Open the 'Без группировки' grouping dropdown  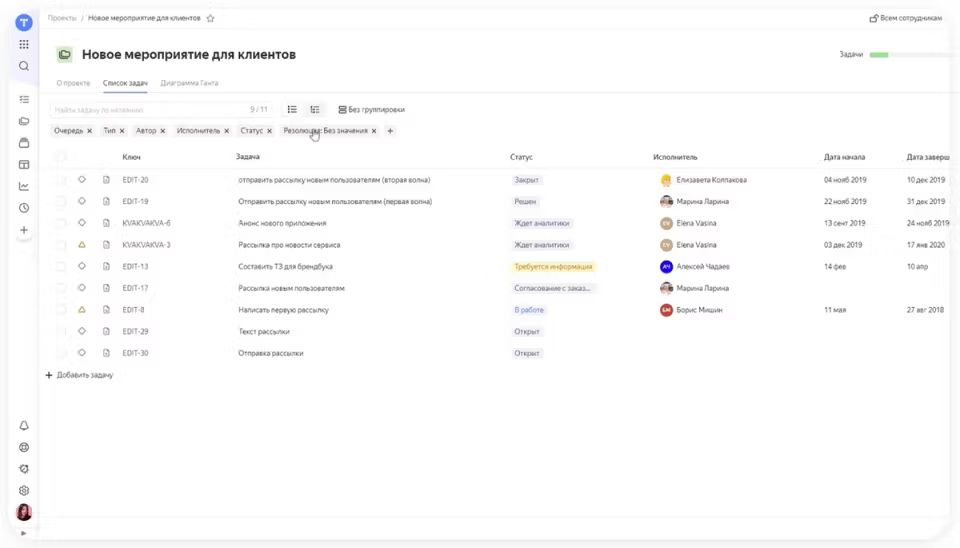[371, 109]
